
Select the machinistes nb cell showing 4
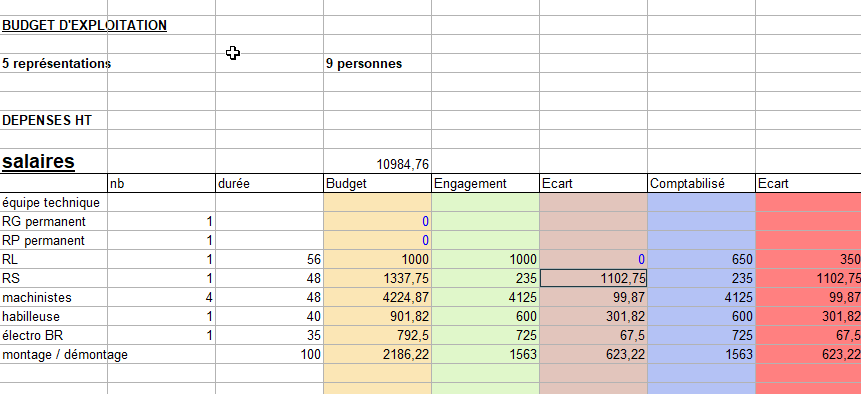coord(161,297)
